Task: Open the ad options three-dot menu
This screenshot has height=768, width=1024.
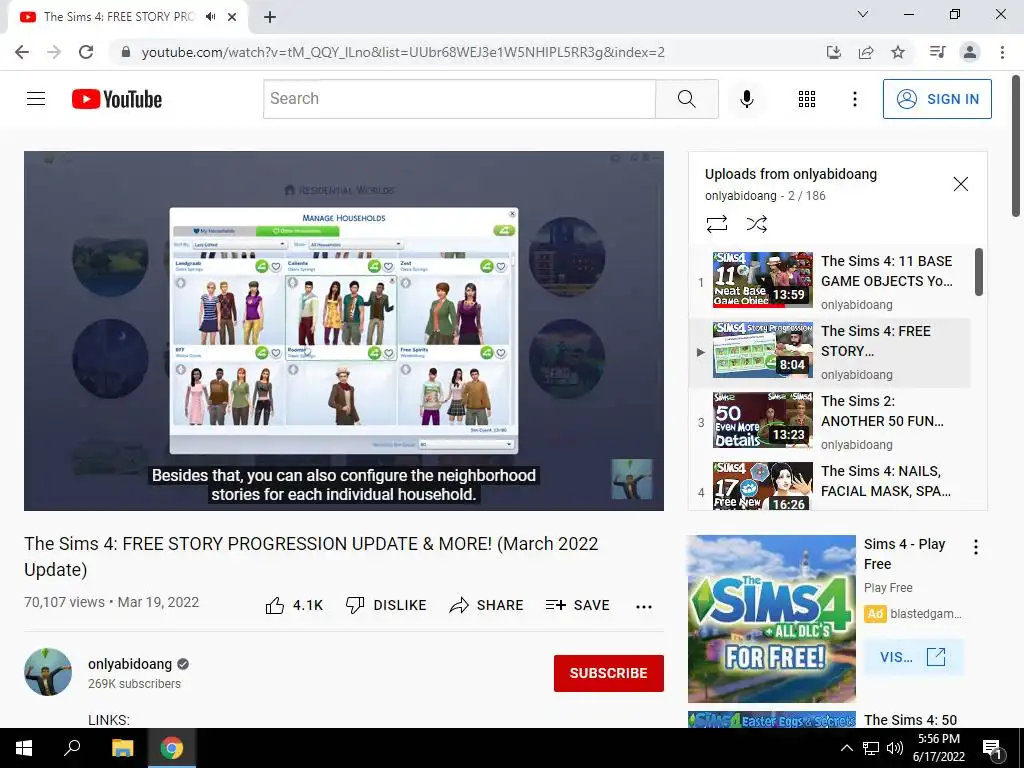Action: tap(976, 547)
